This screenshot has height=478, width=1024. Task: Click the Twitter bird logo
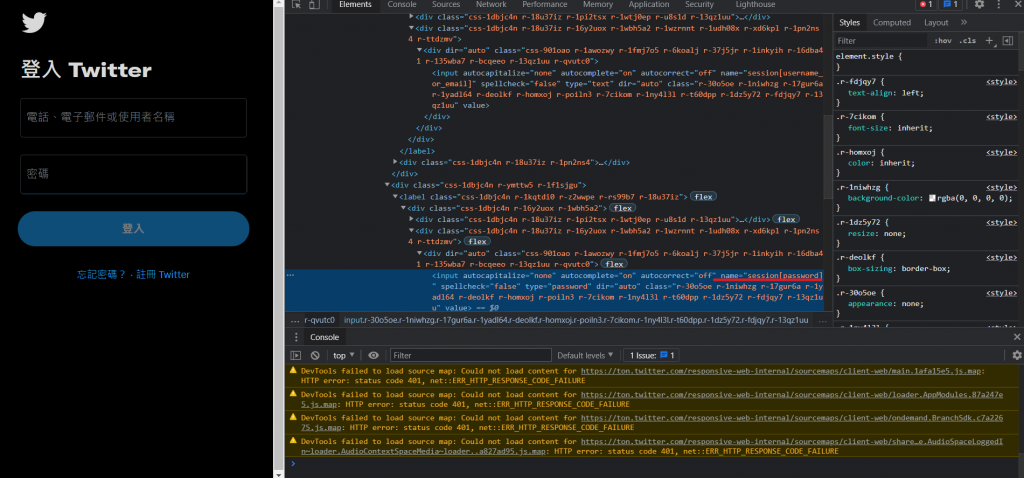[34, 24]
